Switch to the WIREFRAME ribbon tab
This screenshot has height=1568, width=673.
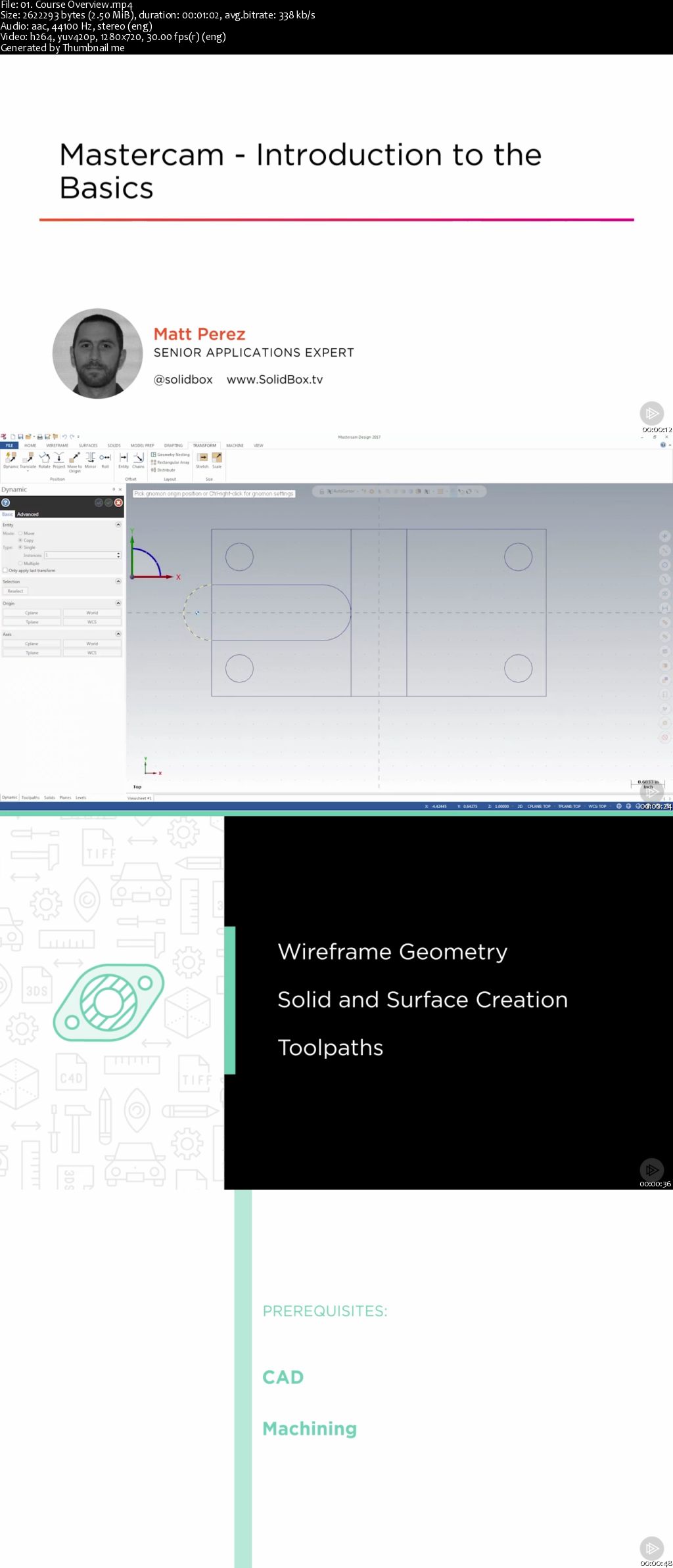(57, 445)
